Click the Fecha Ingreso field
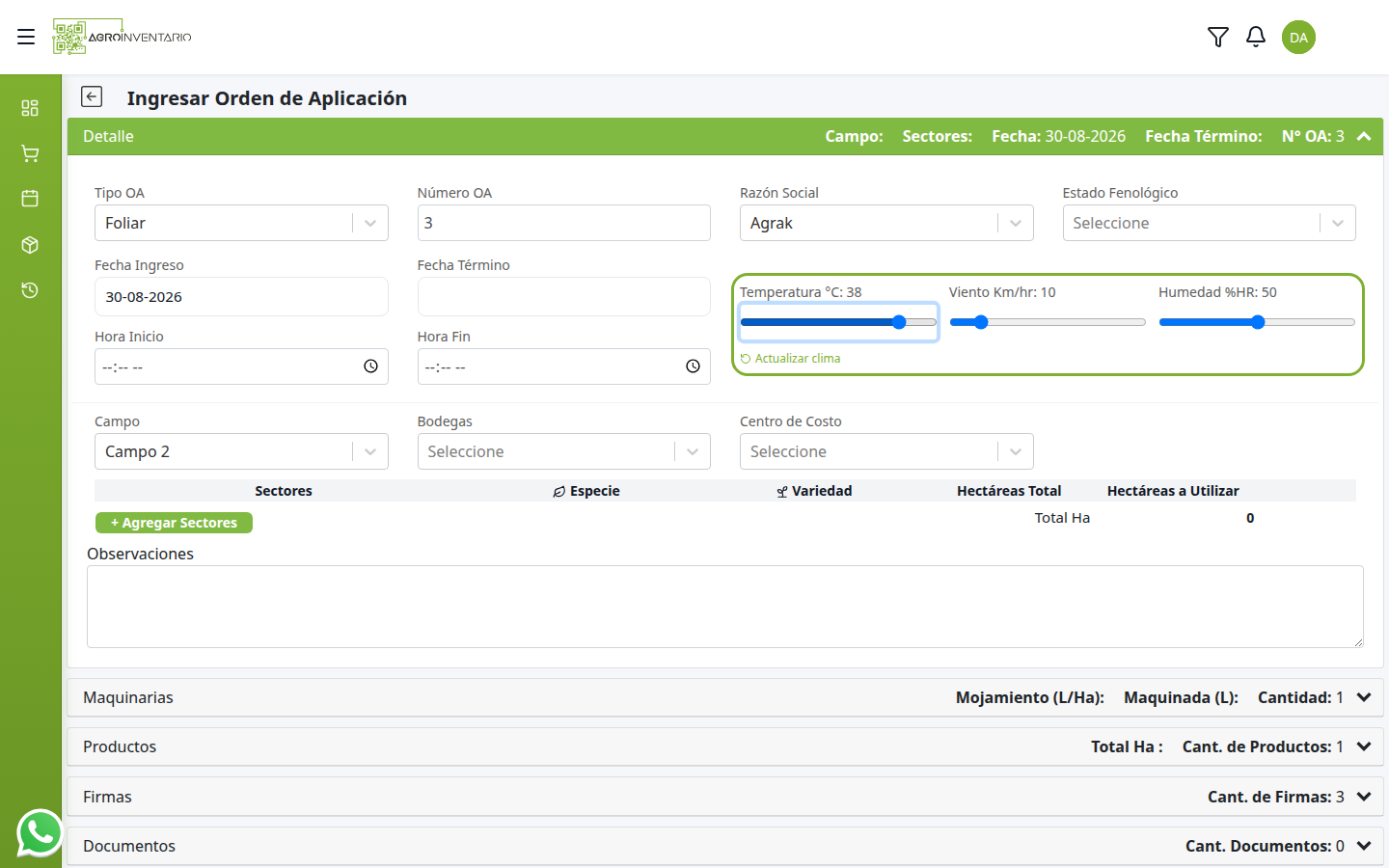1389x868 pixels. pyautogui.click(x=241, y=297)
